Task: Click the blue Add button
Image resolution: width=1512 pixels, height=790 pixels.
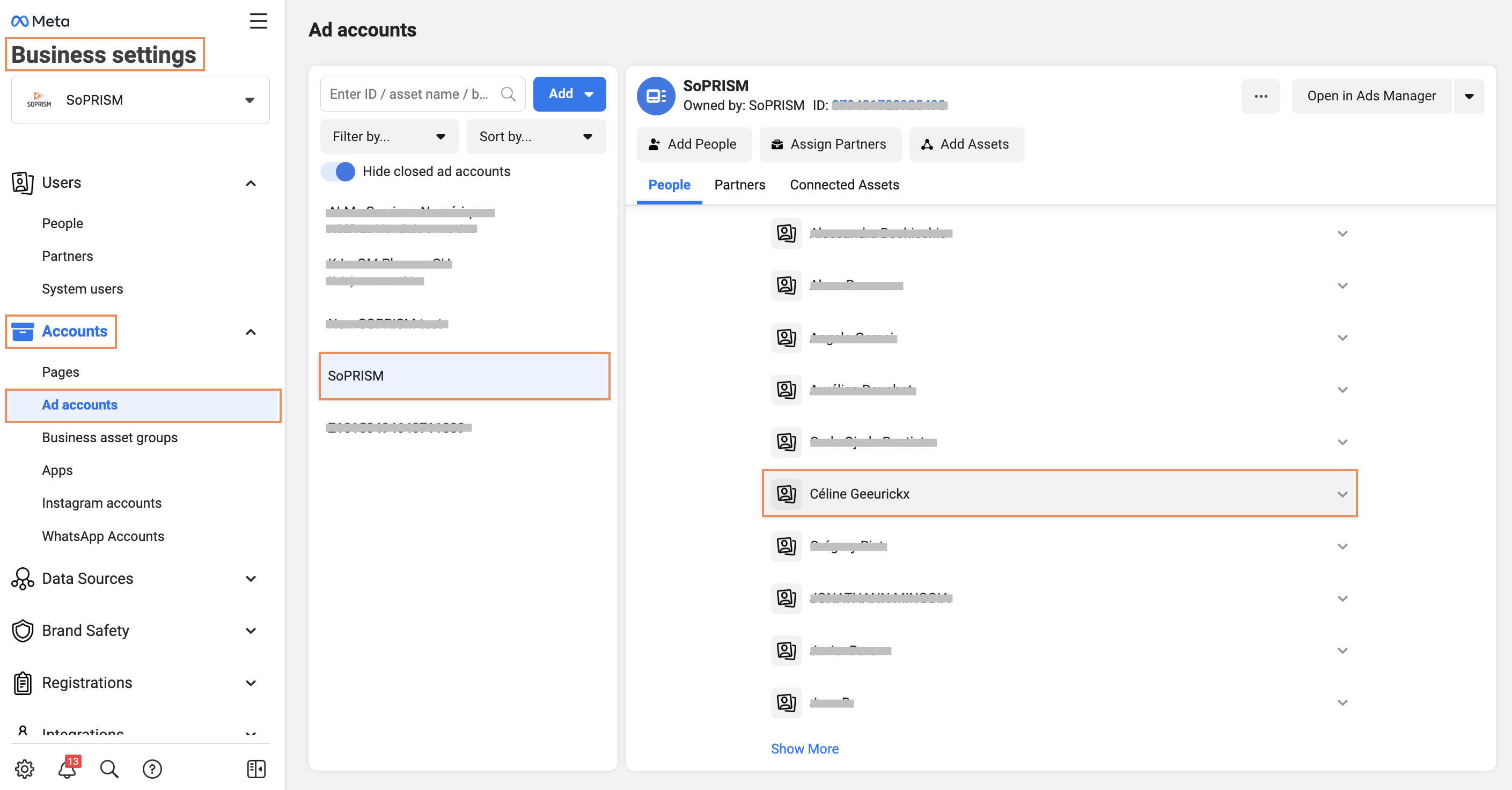Action: pyautogui.click(x=569, y=94)
